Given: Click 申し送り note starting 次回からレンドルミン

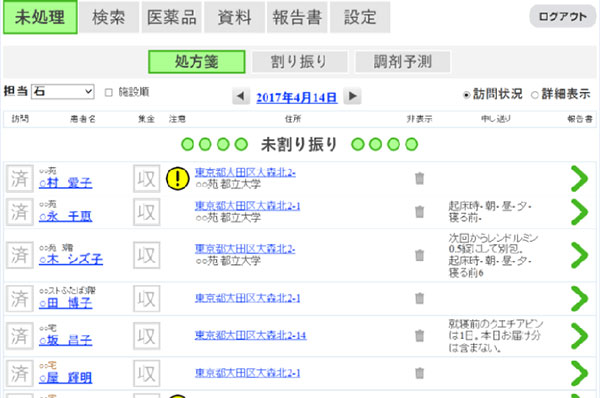Looking at the screenshot, I should (493, 255).
